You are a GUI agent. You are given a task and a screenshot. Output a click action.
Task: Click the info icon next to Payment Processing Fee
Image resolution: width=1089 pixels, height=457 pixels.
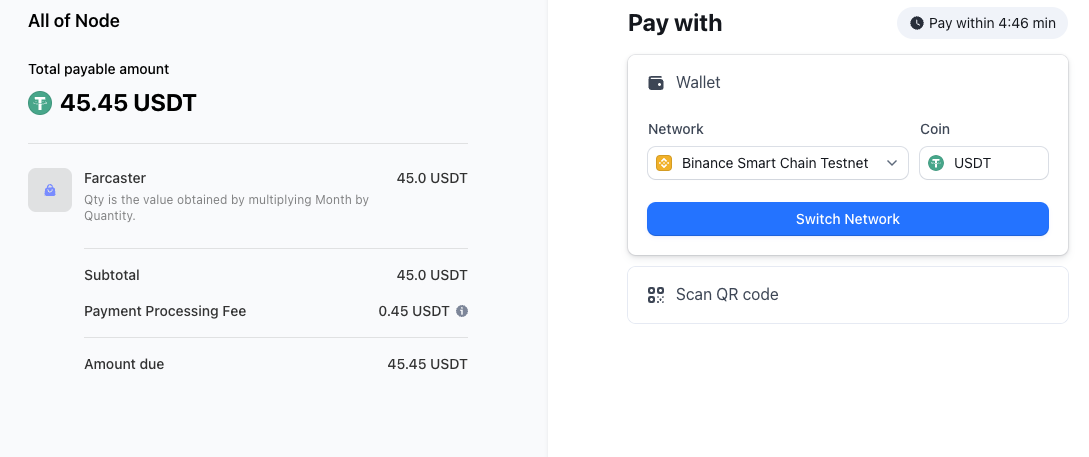pos(462,311)
